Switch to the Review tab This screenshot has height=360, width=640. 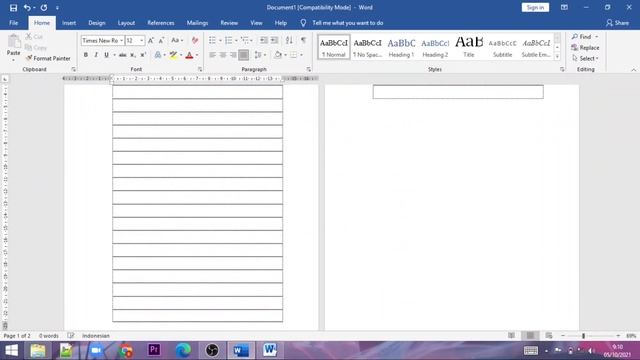(229, 23)
